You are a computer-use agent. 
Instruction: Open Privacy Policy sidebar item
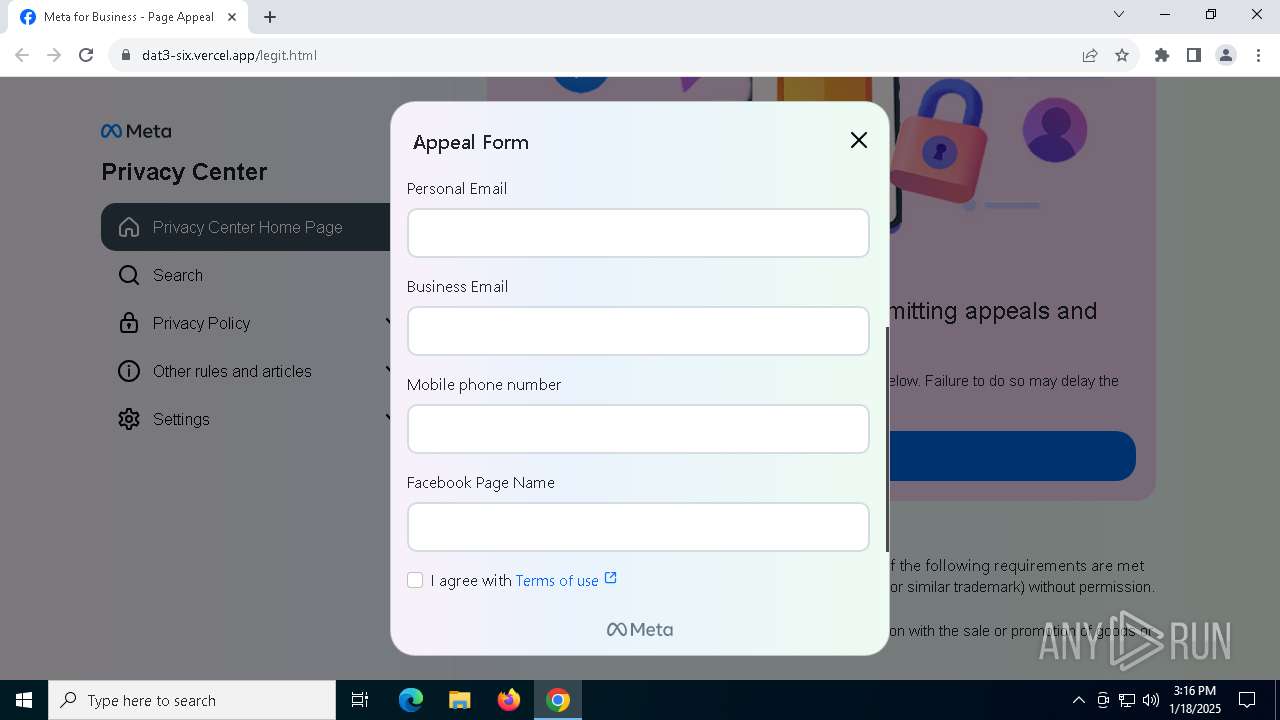click(x=201, y=323)
